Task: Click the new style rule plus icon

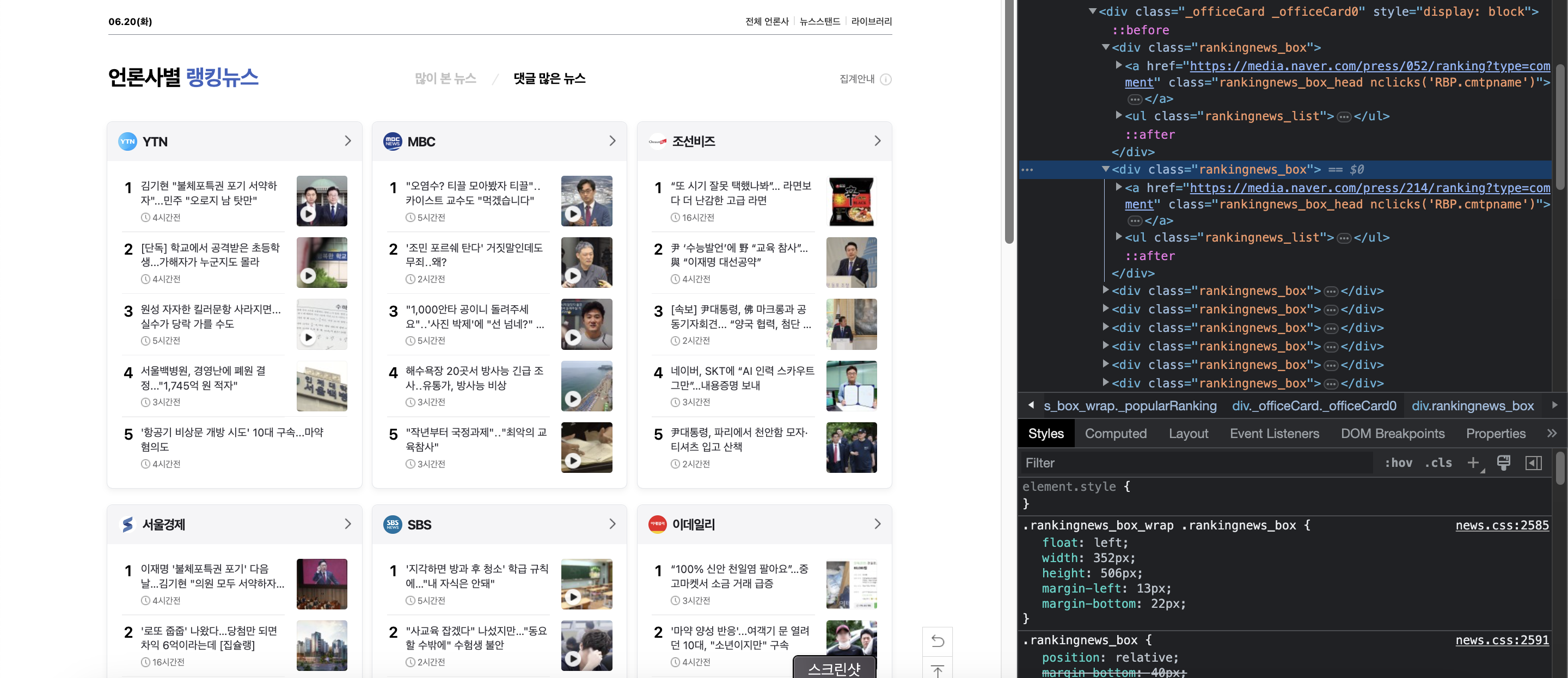Action: (x=1473, y=463)
